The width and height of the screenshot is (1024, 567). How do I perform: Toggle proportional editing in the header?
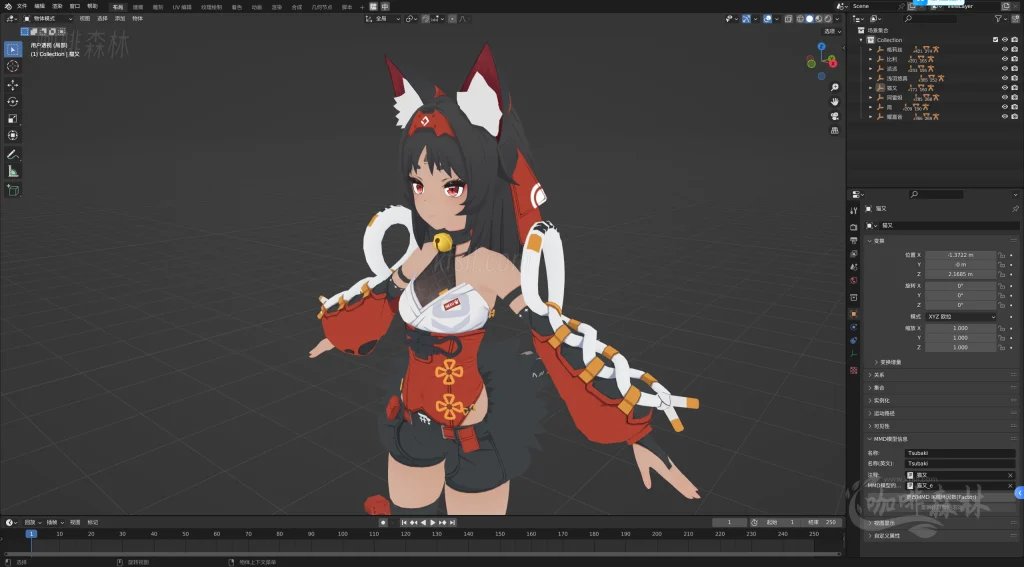click(x=453, y=19)
